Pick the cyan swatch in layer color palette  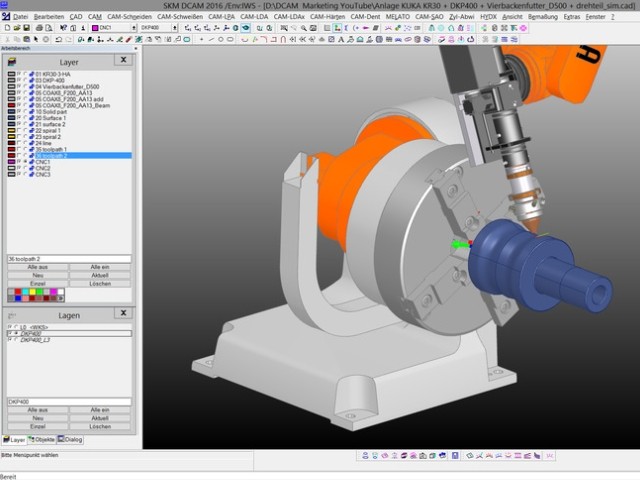(x=25, y=292)
